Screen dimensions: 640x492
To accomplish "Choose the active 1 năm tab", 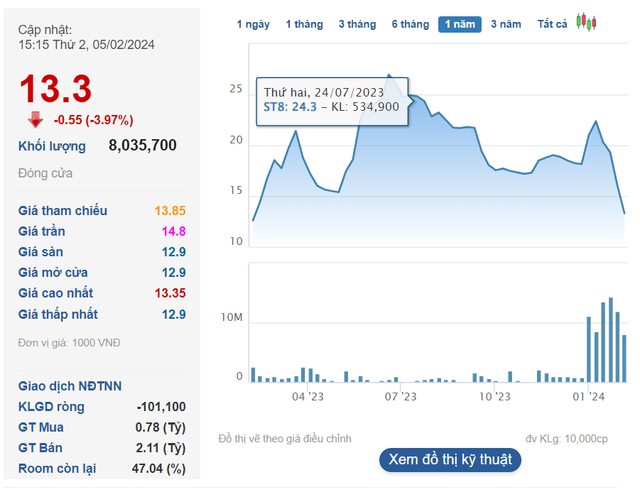I will point(460,24).
